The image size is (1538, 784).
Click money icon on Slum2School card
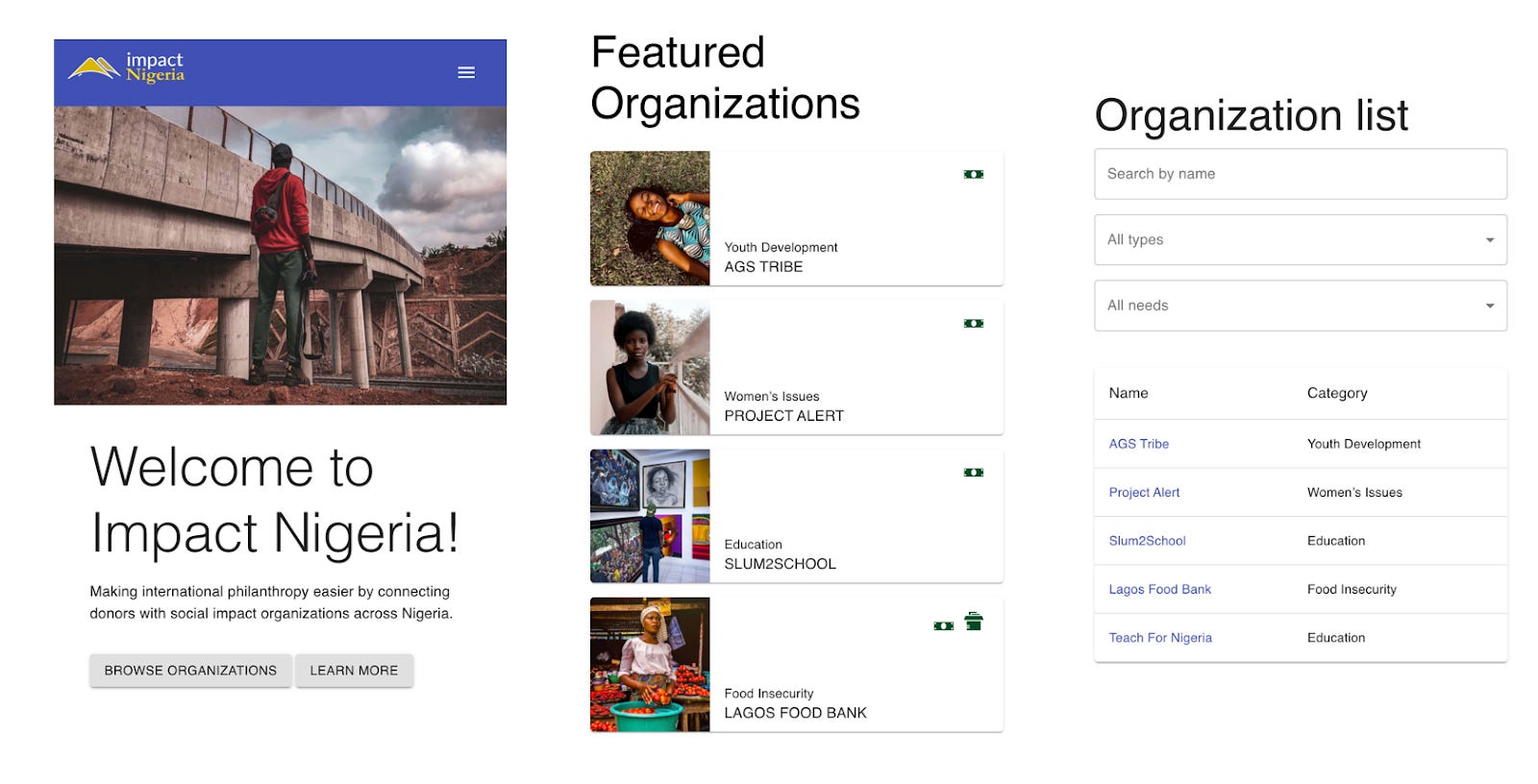[974, 473]
